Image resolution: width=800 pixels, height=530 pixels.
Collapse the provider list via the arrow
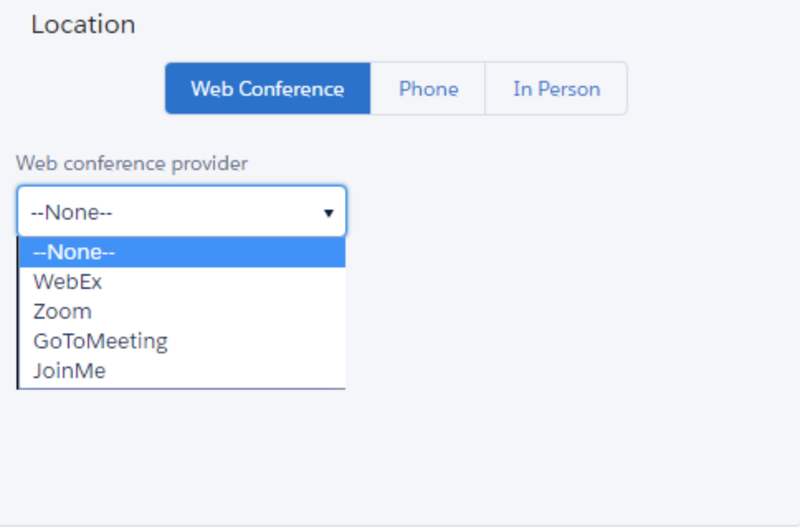[x=329, y=213]
